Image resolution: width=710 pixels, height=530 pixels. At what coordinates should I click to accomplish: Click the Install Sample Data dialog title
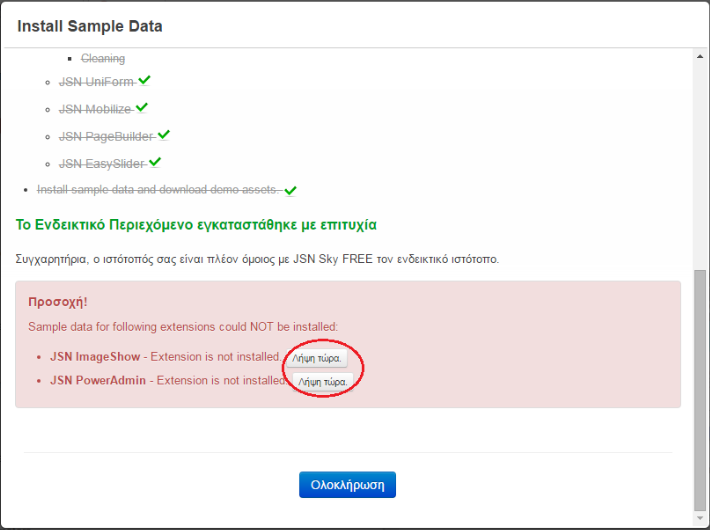tap(90, 26)
